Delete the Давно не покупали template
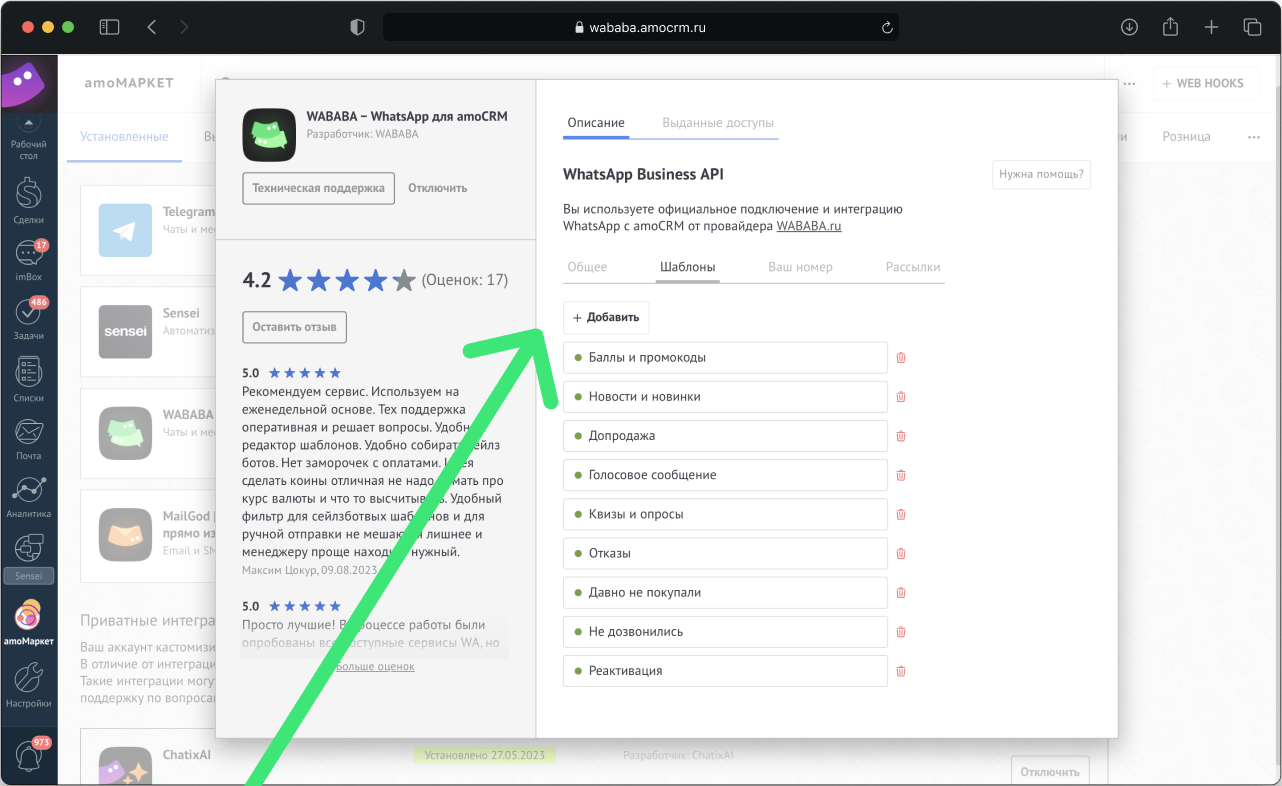 point(901,592)
